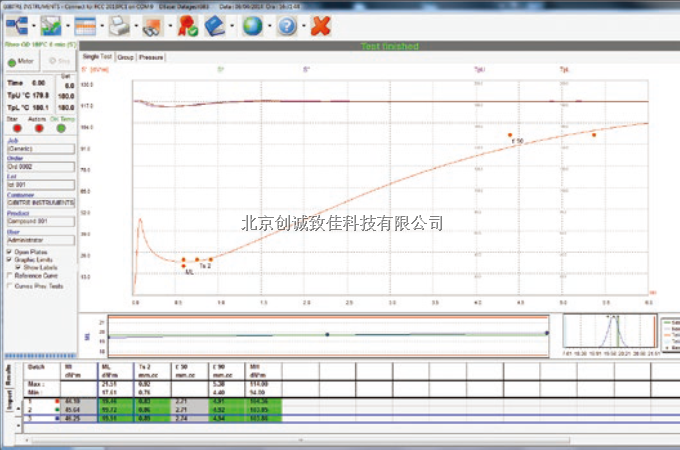Switch to the Pressure tab

pos(152,58)
